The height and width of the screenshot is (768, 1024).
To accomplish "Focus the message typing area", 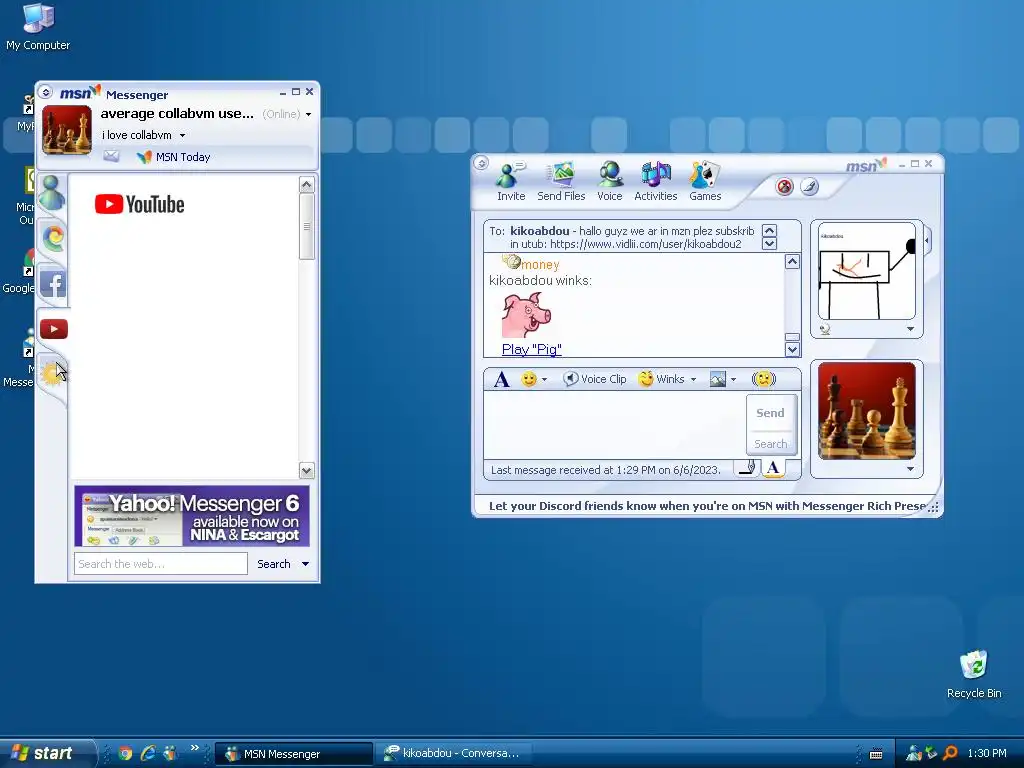I will 614,424.
